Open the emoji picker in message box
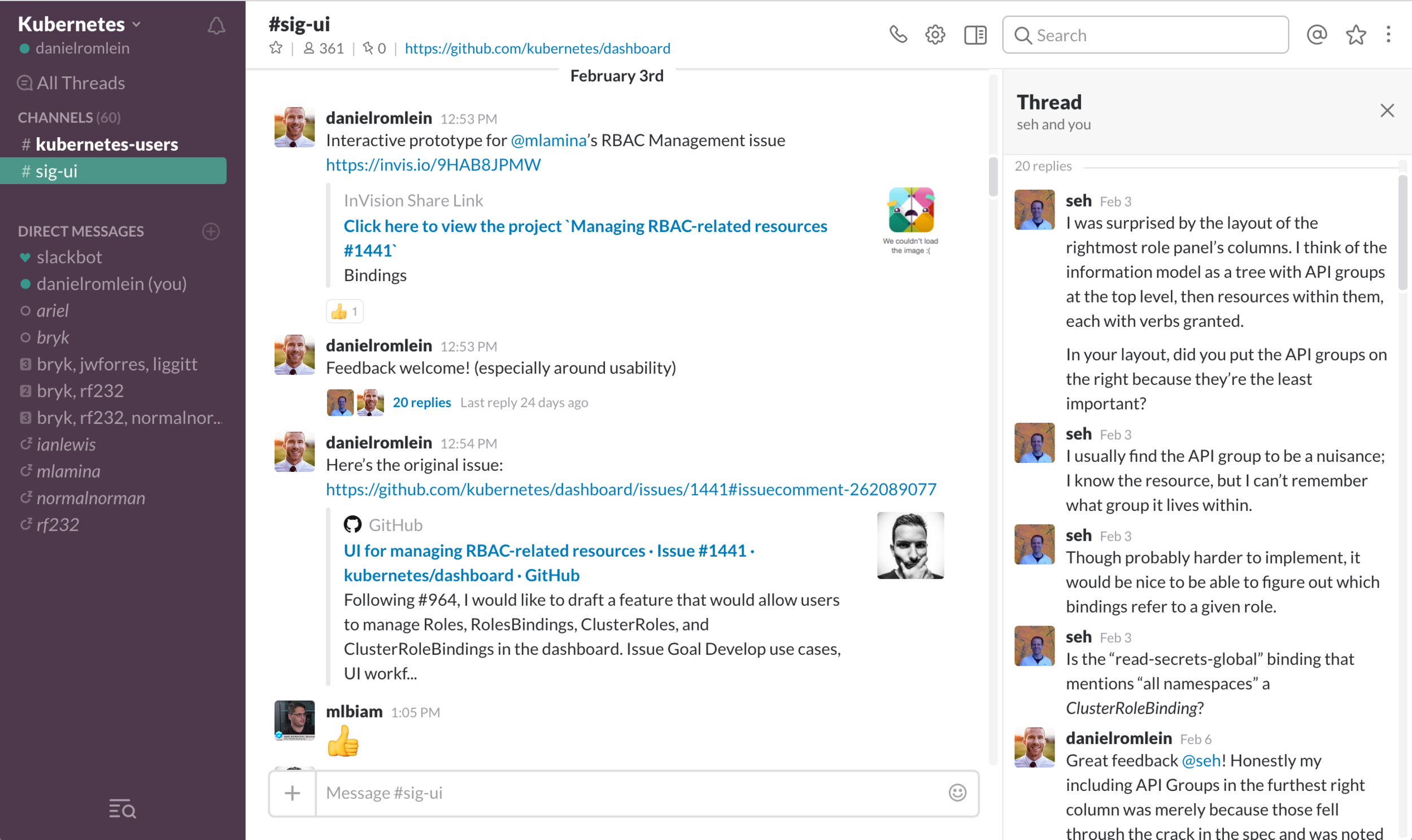 [x=956, y=793]
